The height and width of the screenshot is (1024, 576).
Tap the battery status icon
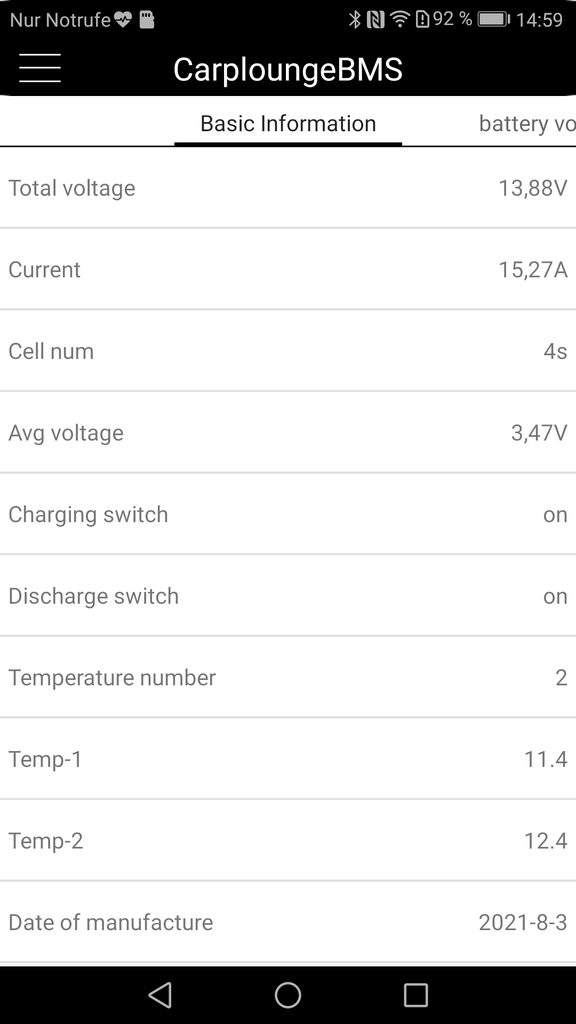coord(493,20)
